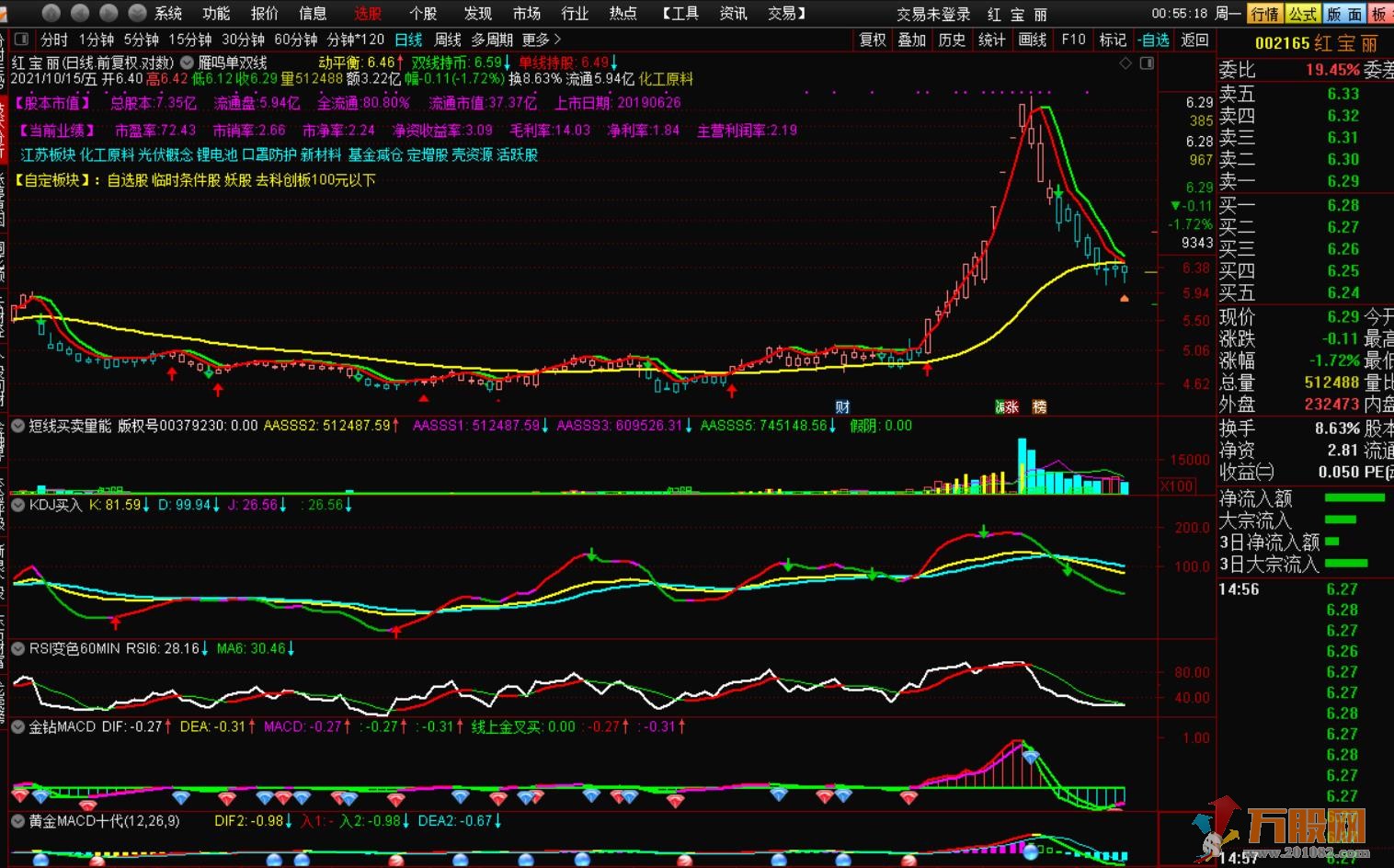
Task: Click the diamond icon at chart top-right
Action: pos(1125,63)
